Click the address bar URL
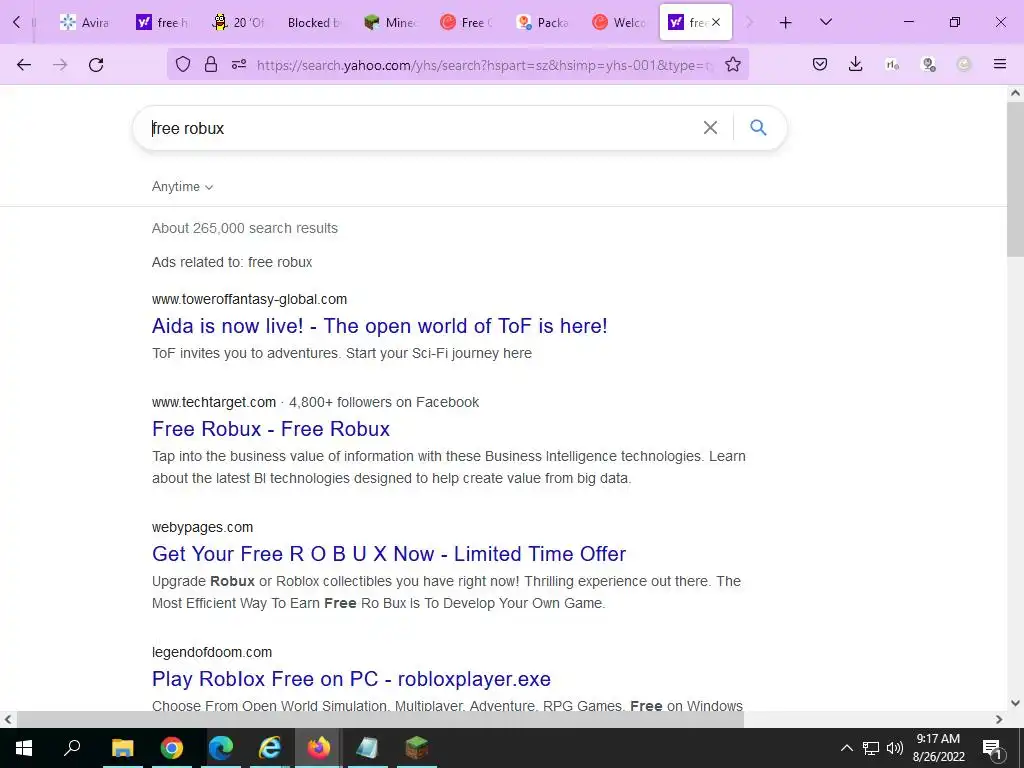 coord(485,65)
